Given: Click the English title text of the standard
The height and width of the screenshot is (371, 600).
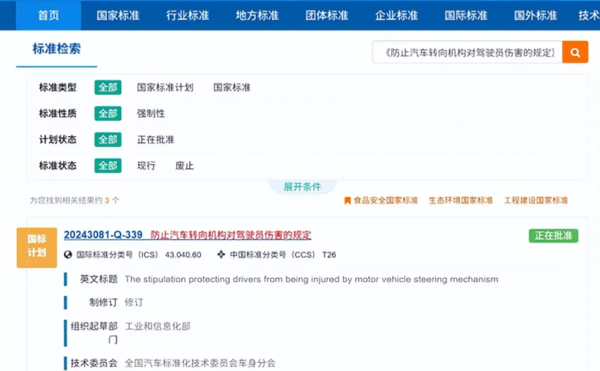Looking at the screenshot, I should (x=311, y=279).
